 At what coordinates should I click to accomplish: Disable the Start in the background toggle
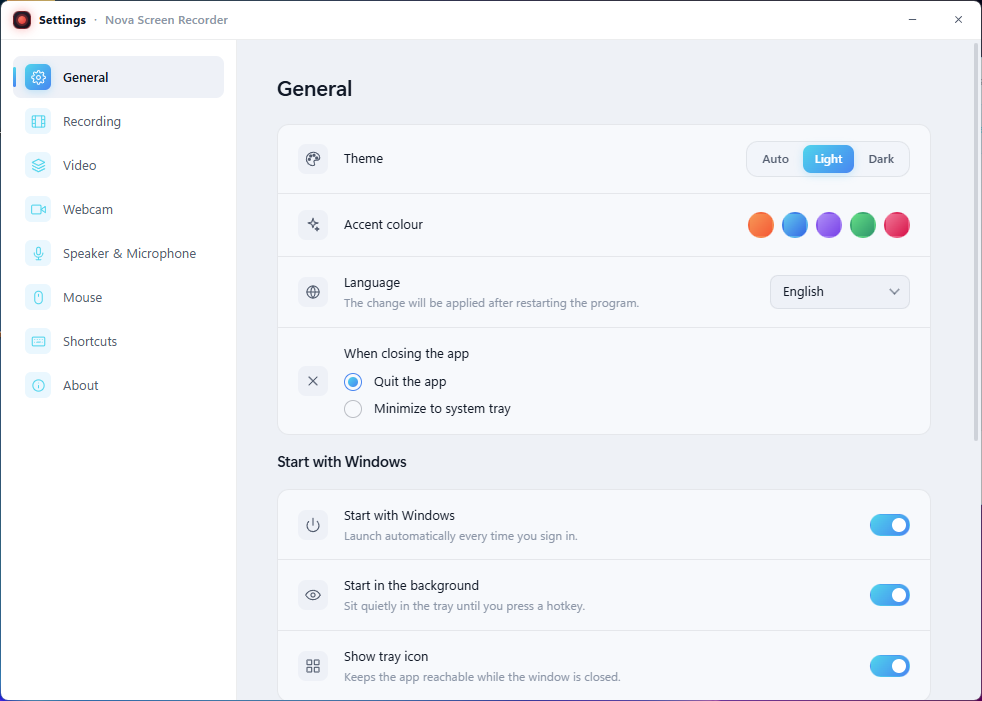[889, 595]
